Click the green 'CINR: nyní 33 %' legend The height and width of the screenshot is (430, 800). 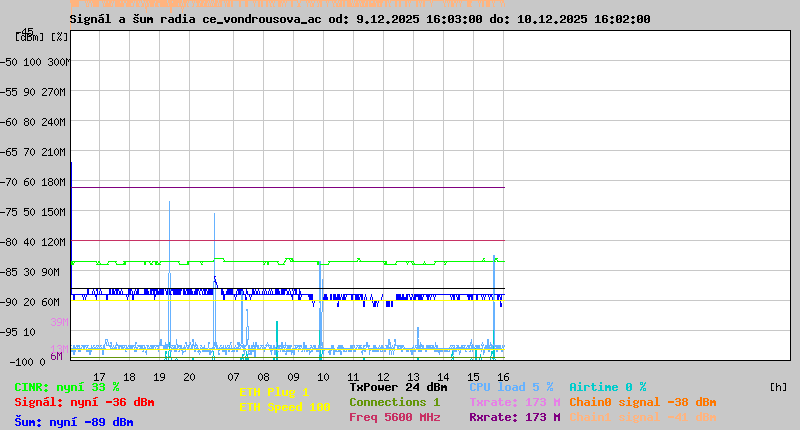tap(67, 388)
